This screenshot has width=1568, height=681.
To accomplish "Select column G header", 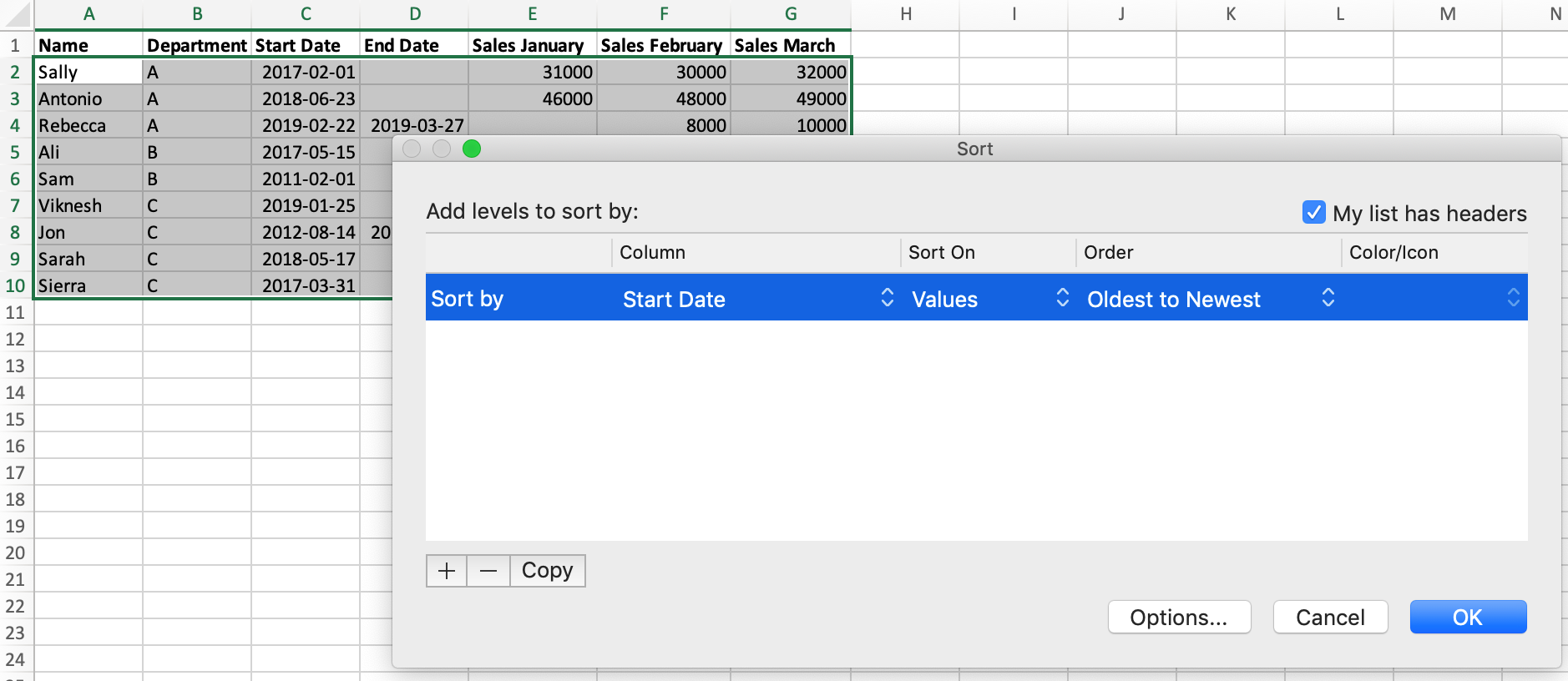I will (790, 14).
